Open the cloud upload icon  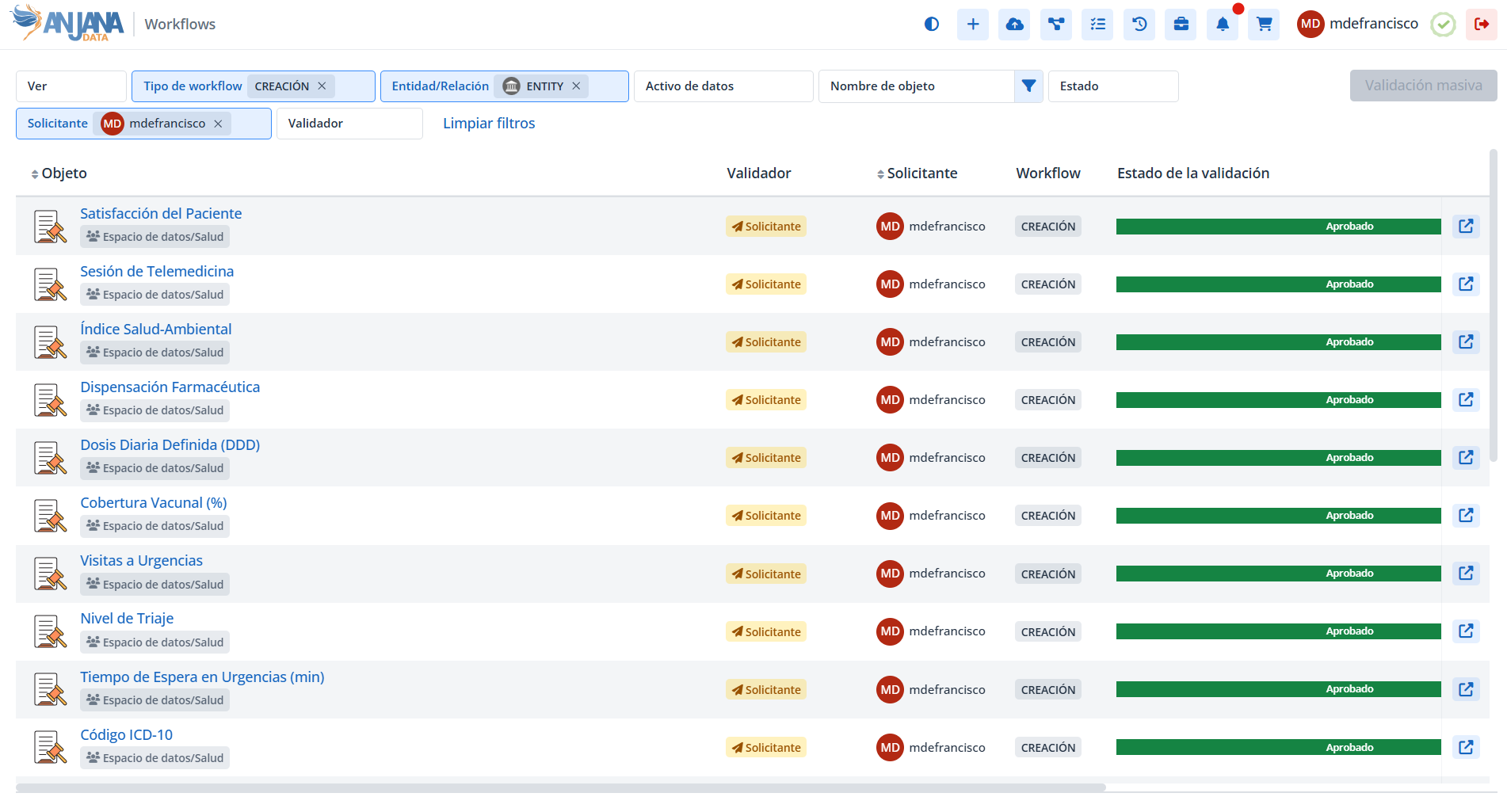[1014, 25]
